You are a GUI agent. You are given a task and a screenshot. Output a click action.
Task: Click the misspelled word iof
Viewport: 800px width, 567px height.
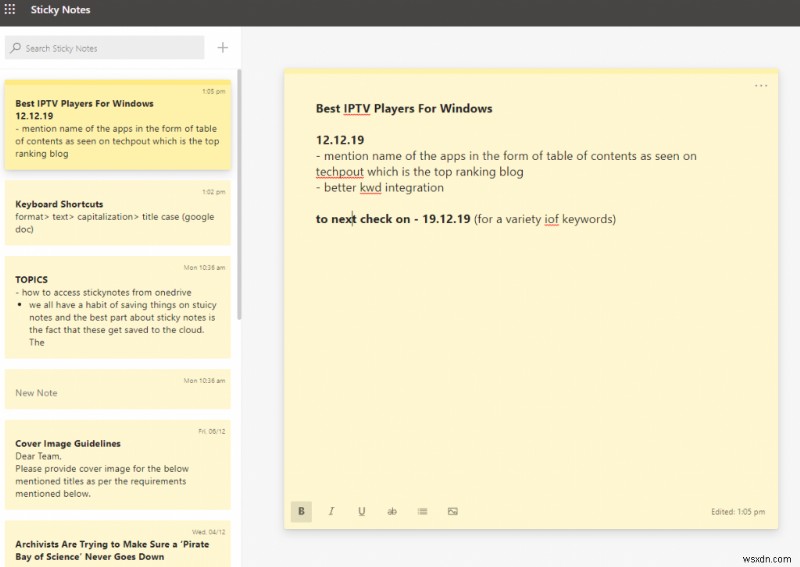552,219
